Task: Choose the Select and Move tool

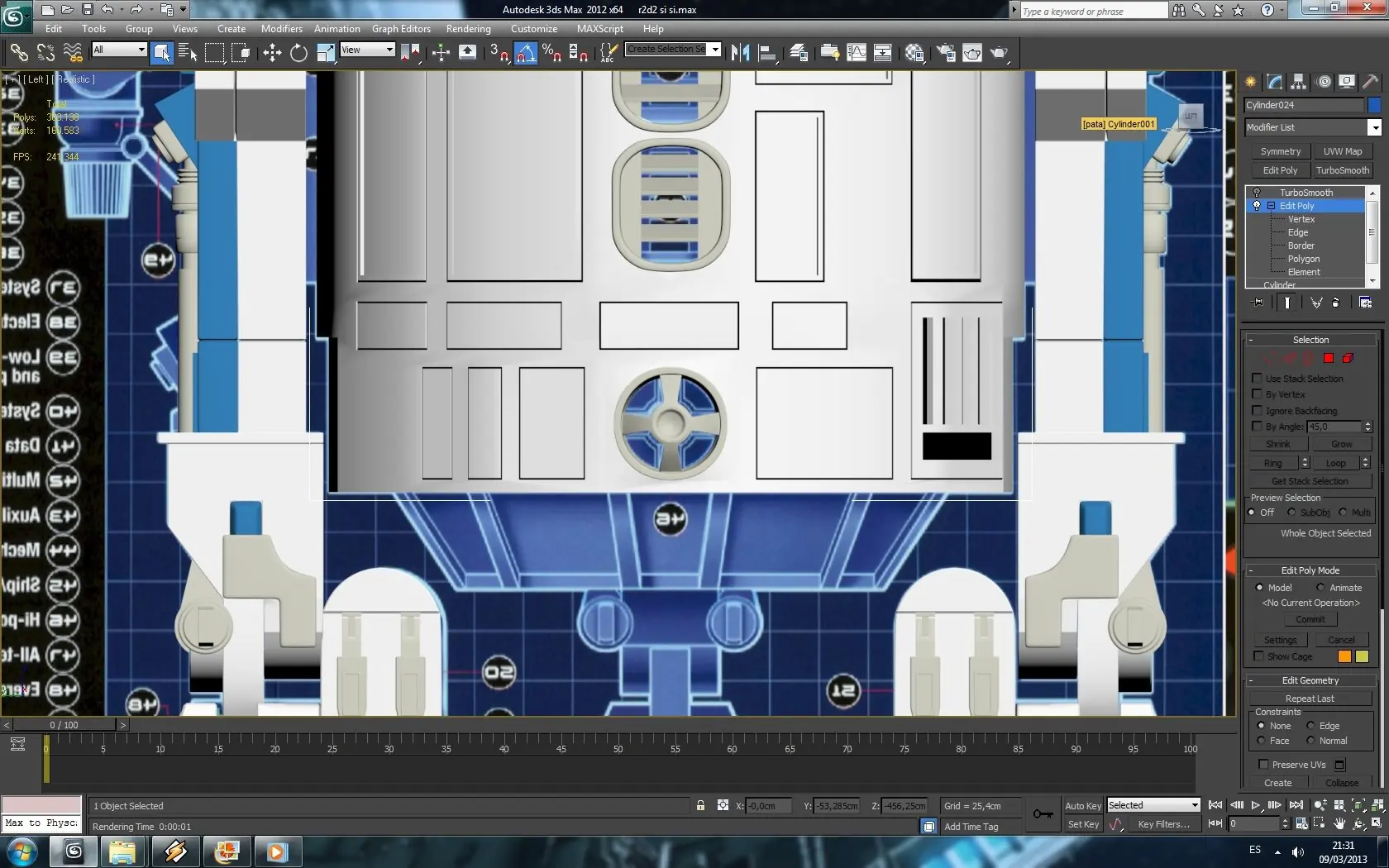Action: click(x=272, y=53)
